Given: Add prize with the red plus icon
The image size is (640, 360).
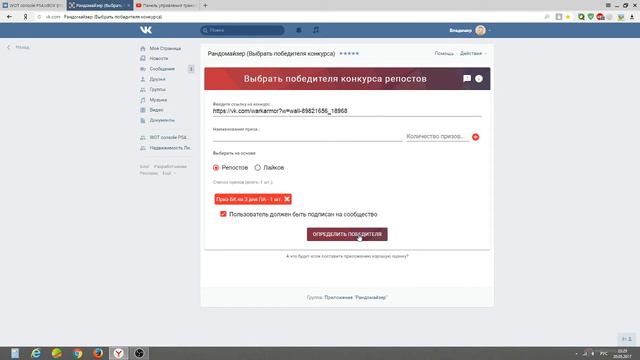Looking at the screenshot, I should (476, 137).
